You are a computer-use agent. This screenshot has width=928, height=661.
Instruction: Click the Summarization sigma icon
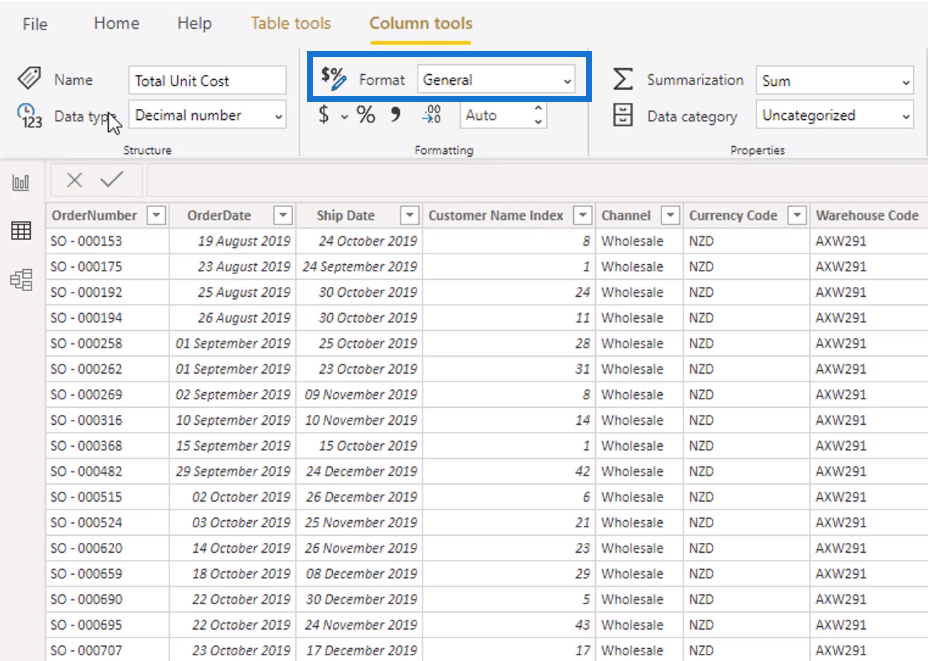(623, 79)
